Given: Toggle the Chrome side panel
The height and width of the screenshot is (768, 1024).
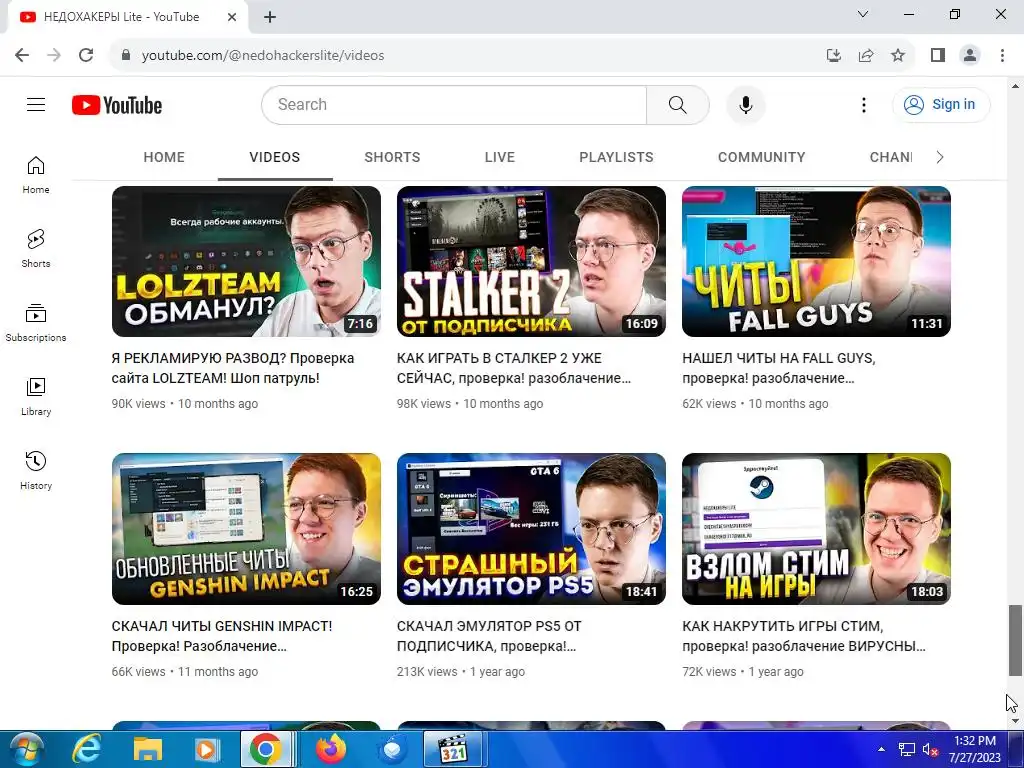Looking at the screenshot, I should pyautogui.click(x=938, y=55).
